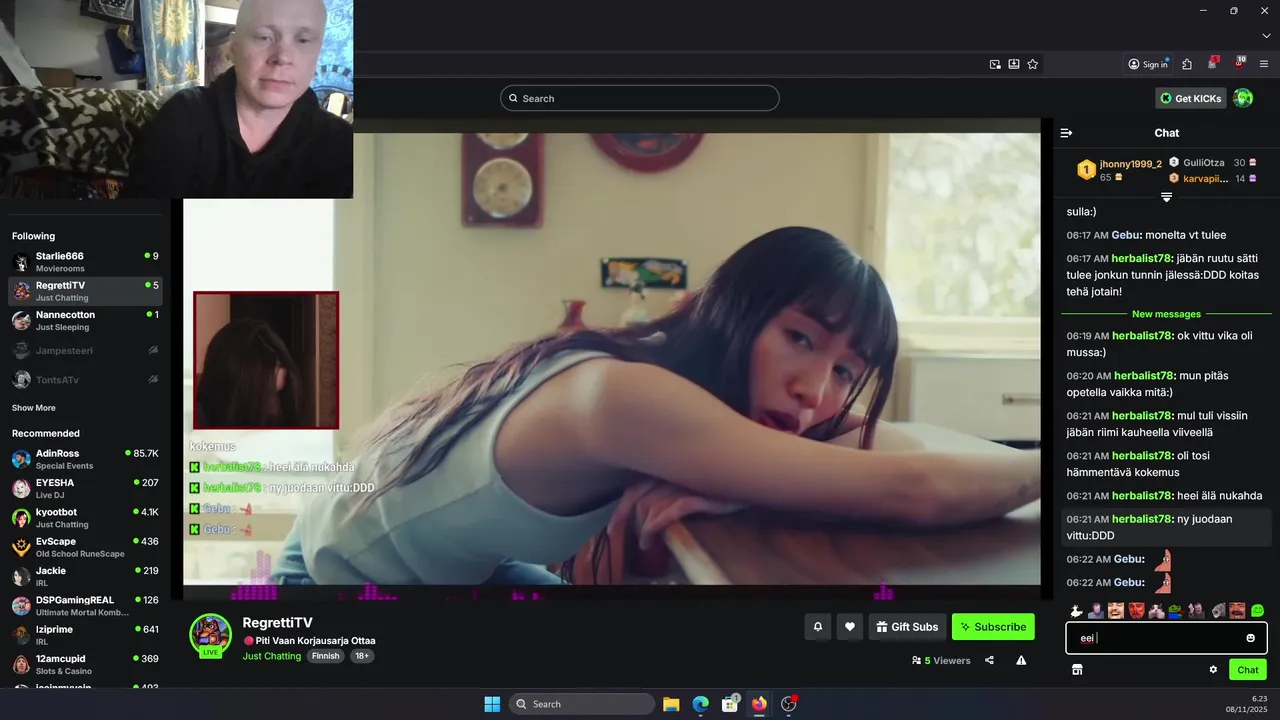Open Microsoft Edge from taskbar
This screenshot has width=1280, height=720.
(x=701, y=704)
